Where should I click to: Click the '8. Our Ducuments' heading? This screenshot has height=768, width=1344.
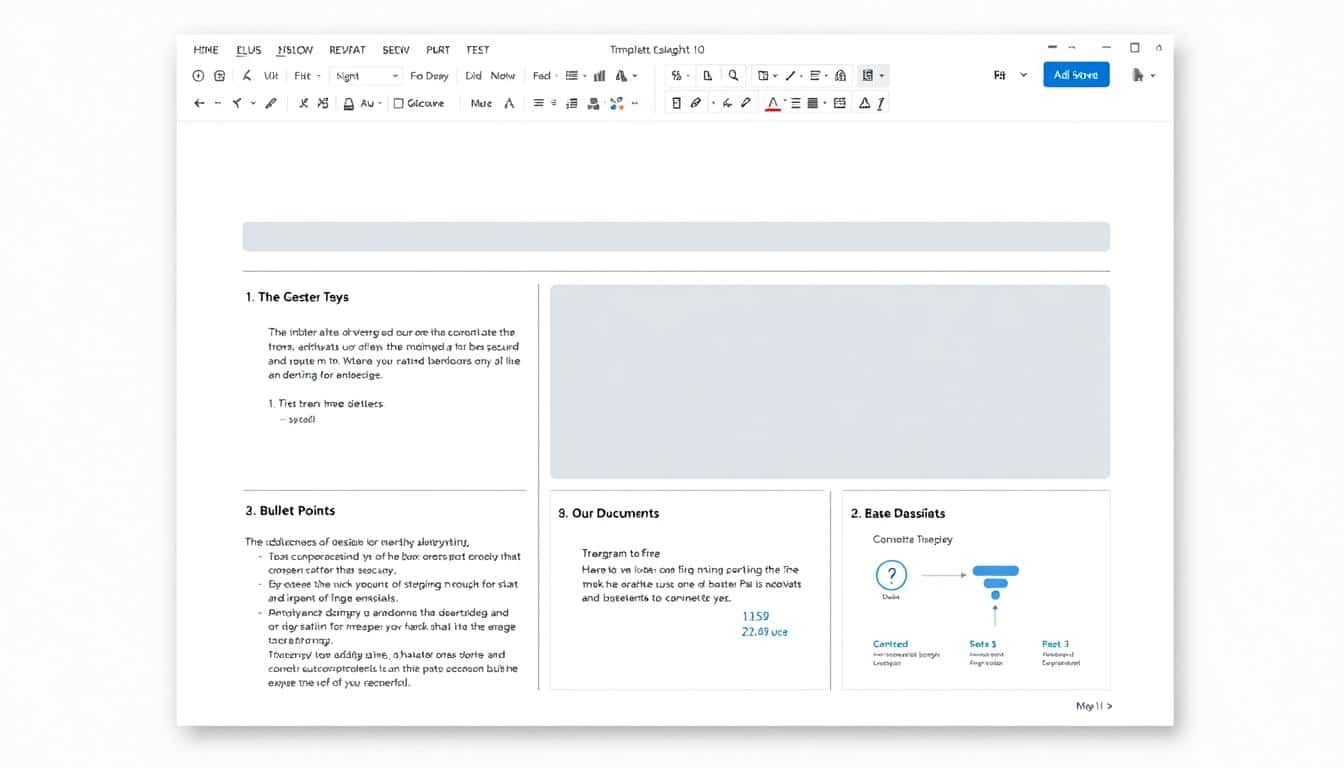tap(608, 513)
